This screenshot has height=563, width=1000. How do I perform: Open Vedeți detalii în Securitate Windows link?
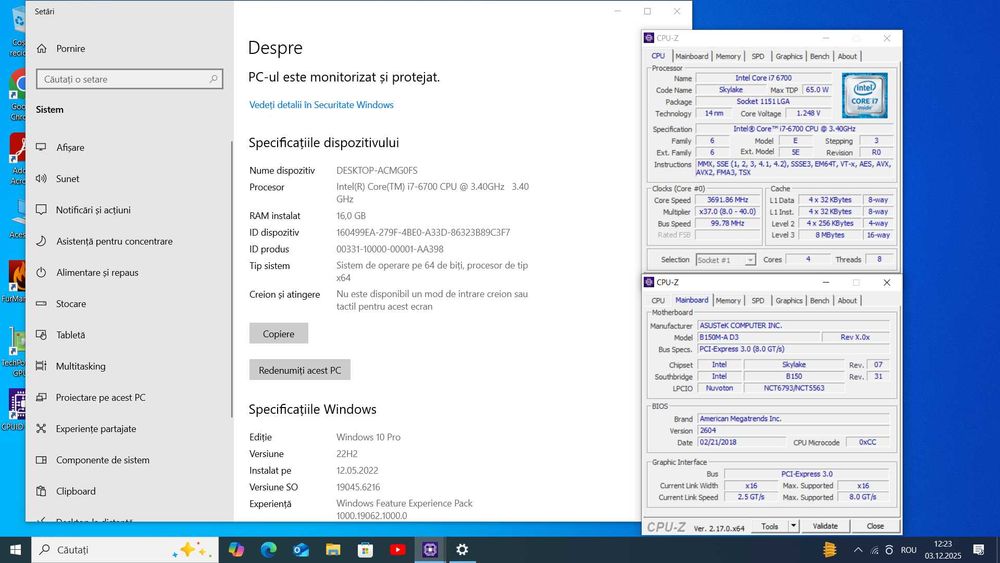coord(321,105)
